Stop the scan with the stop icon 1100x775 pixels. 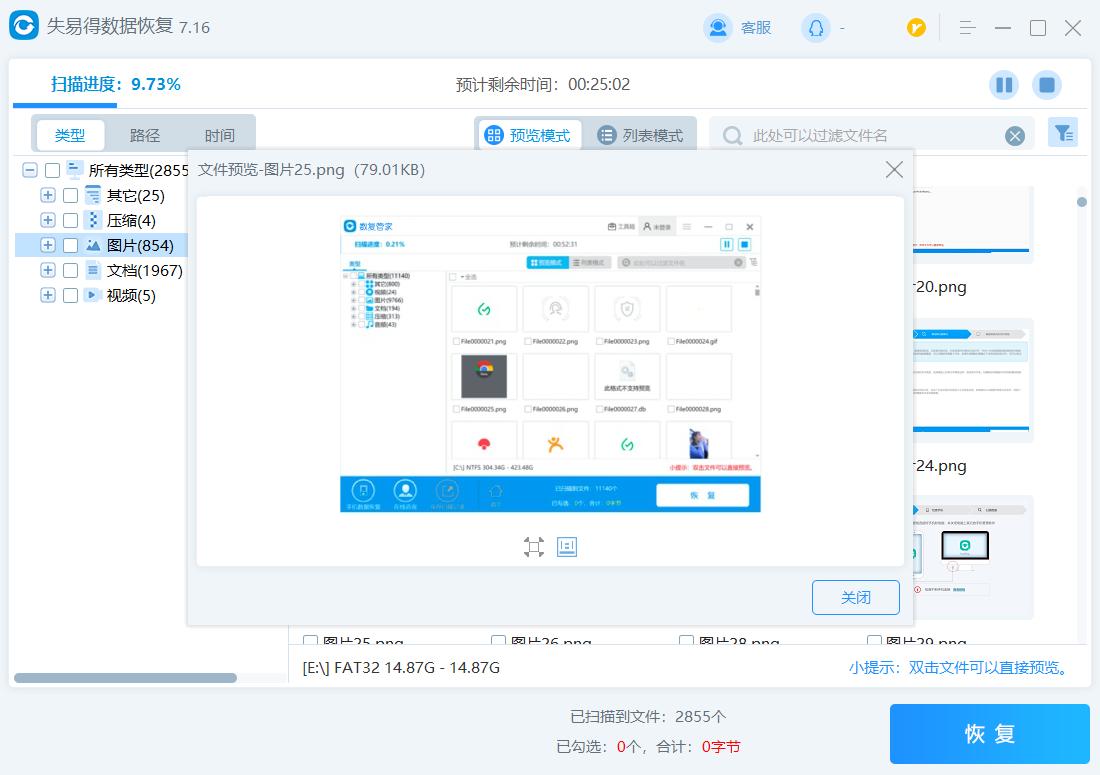pos(1047,85)
